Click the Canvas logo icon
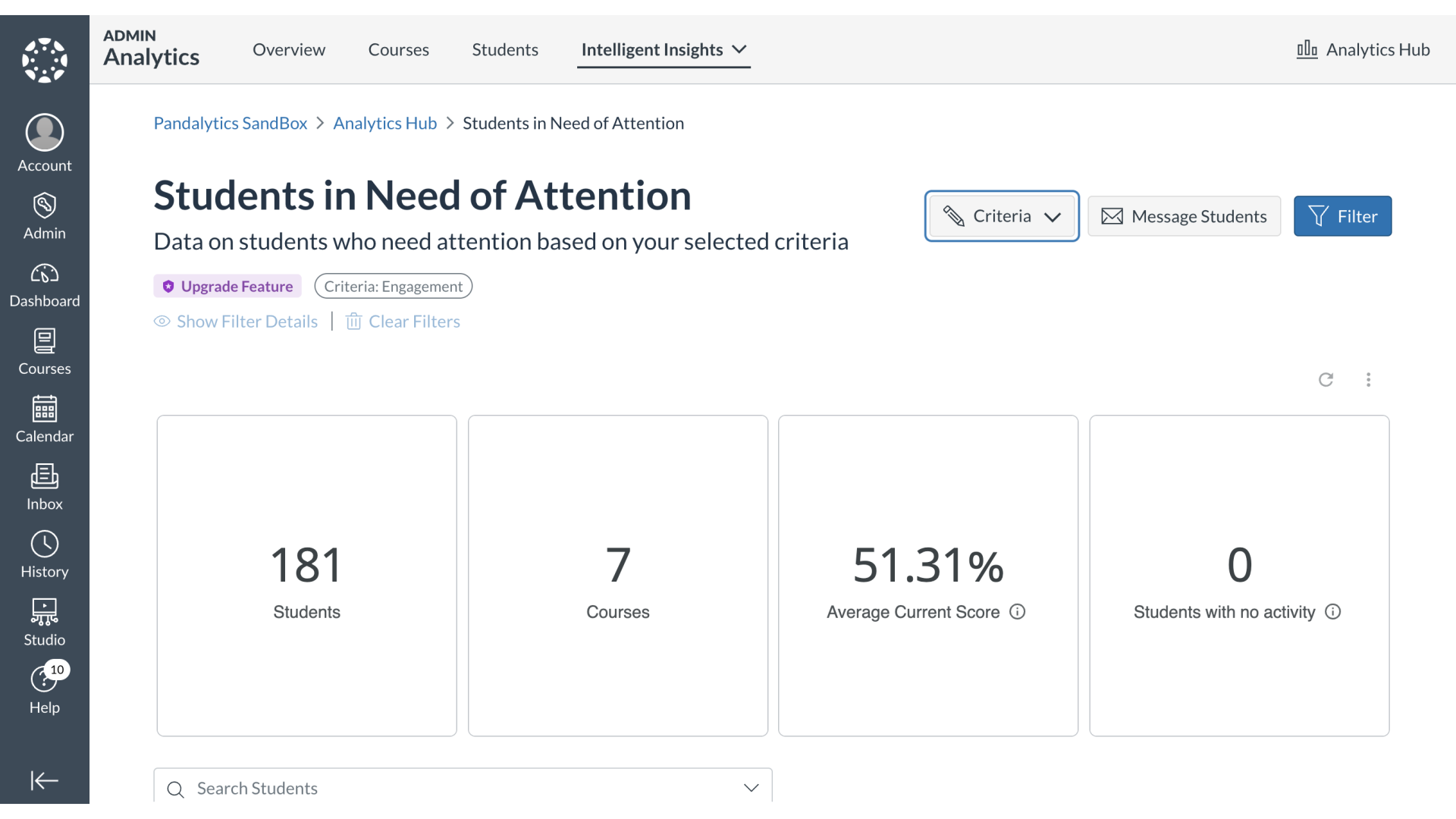 (45, 60)
